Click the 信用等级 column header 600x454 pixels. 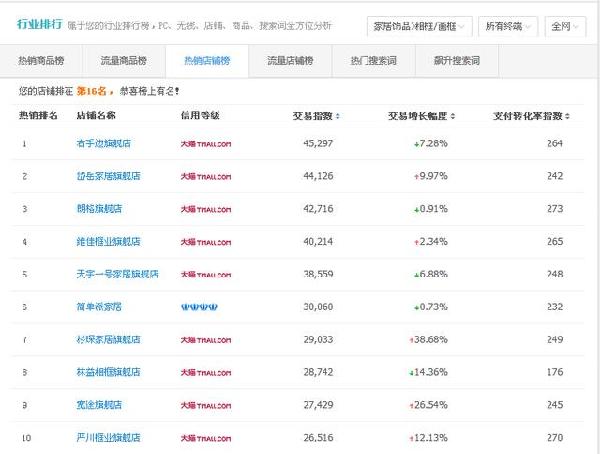200,116
